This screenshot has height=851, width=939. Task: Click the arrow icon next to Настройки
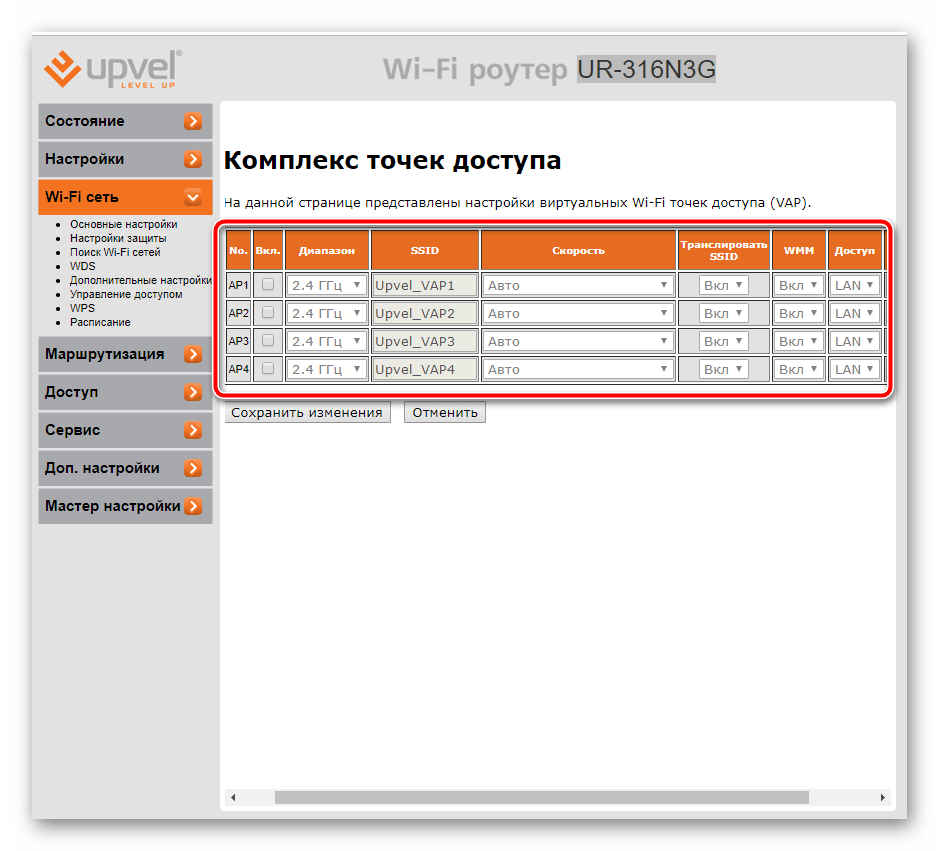coord(193,160)
